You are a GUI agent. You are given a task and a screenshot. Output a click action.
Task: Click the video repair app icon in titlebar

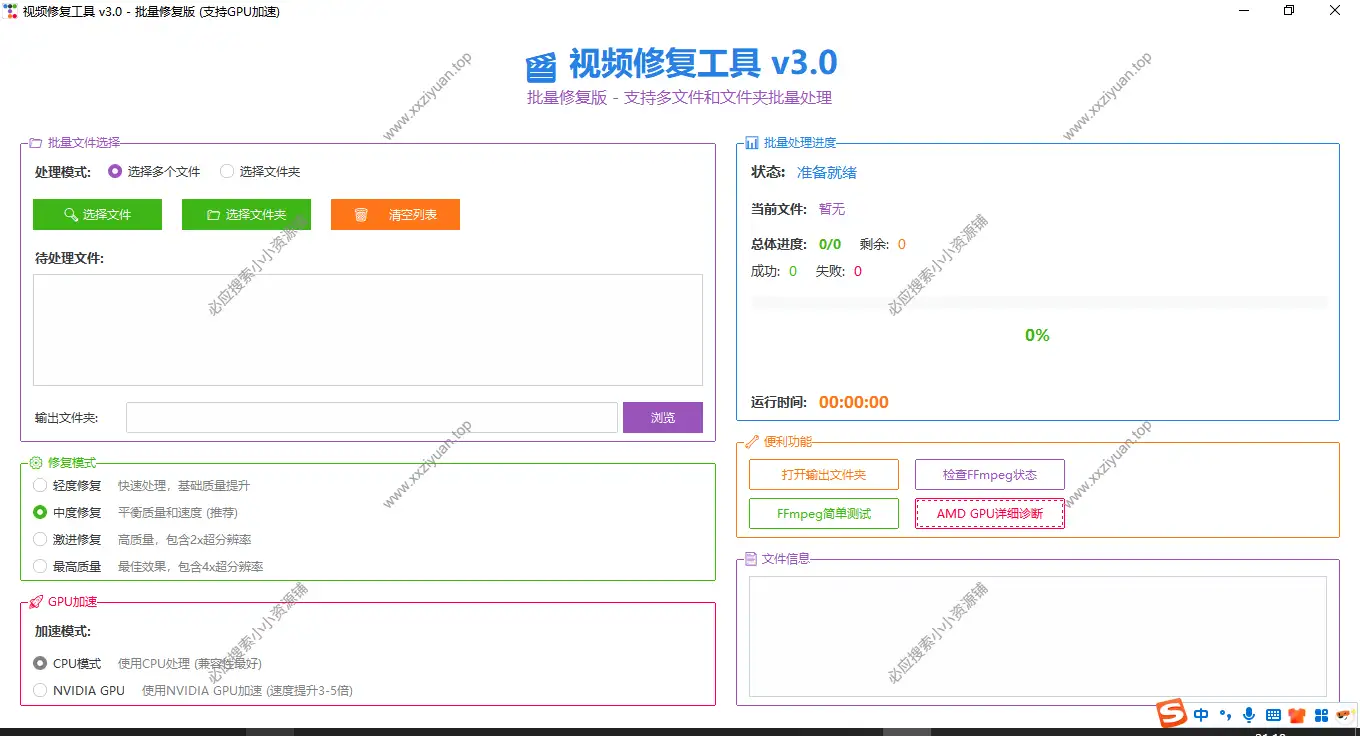[11, 11]
